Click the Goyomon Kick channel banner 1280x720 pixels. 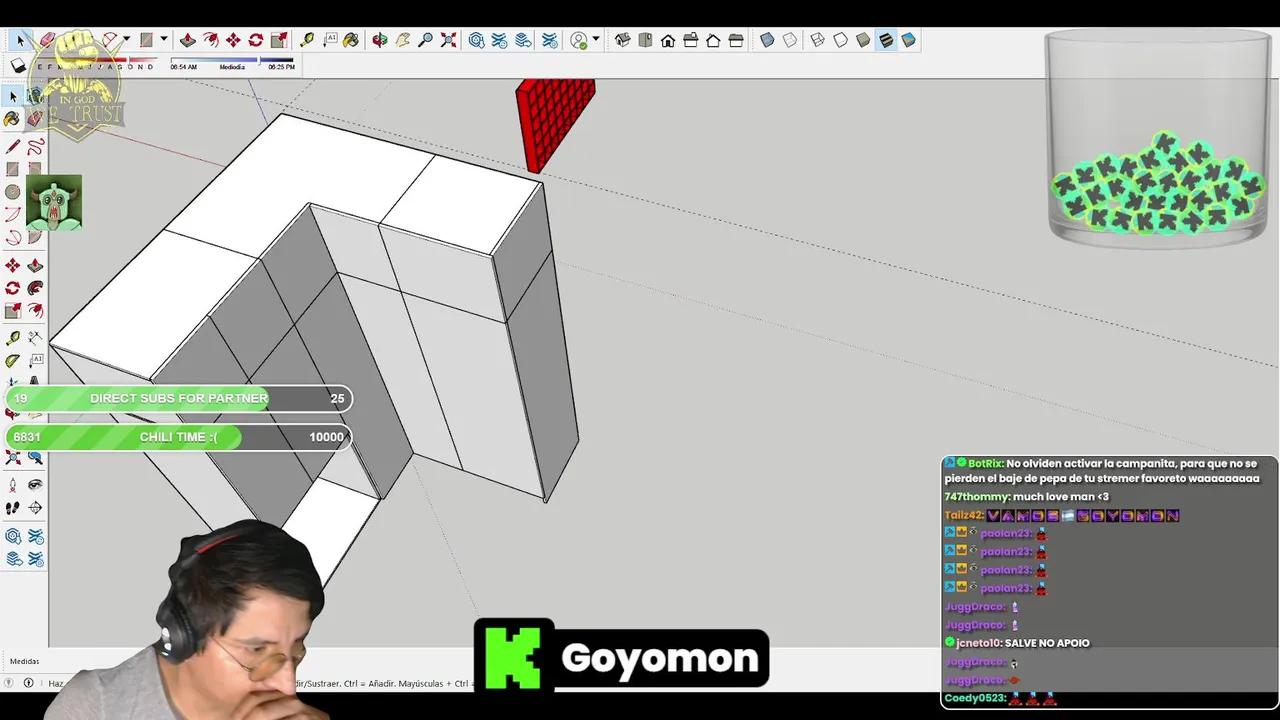pyautogui.click(x=621, y=656)
